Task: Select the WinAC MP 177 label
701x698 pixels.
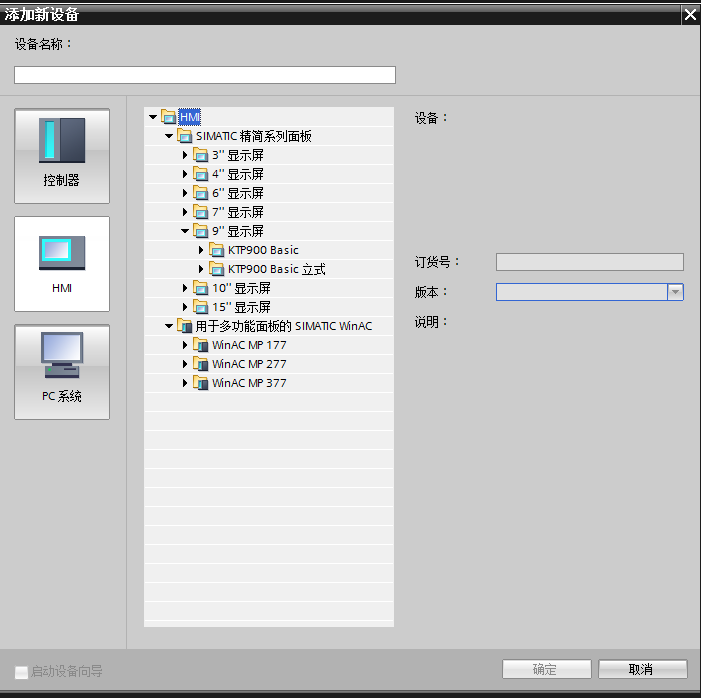Action: (249, 345)
